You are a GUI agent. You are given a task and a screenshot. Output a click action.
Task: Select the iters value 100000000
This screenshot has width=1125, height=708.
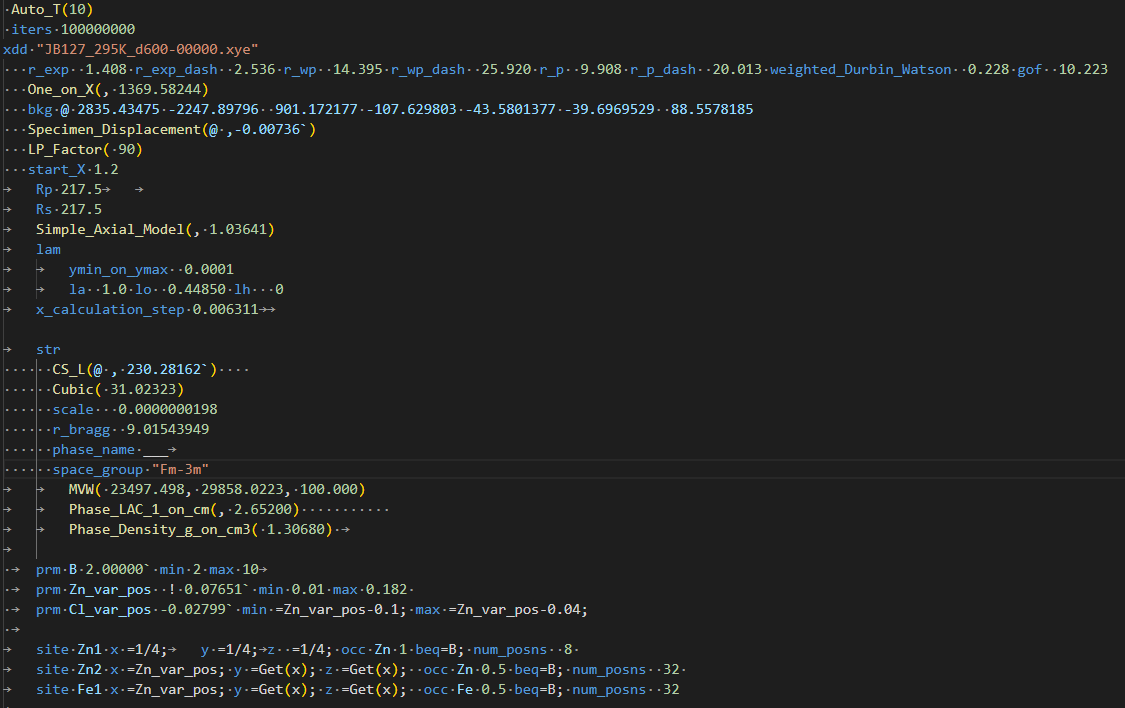[x=98, y=29]
